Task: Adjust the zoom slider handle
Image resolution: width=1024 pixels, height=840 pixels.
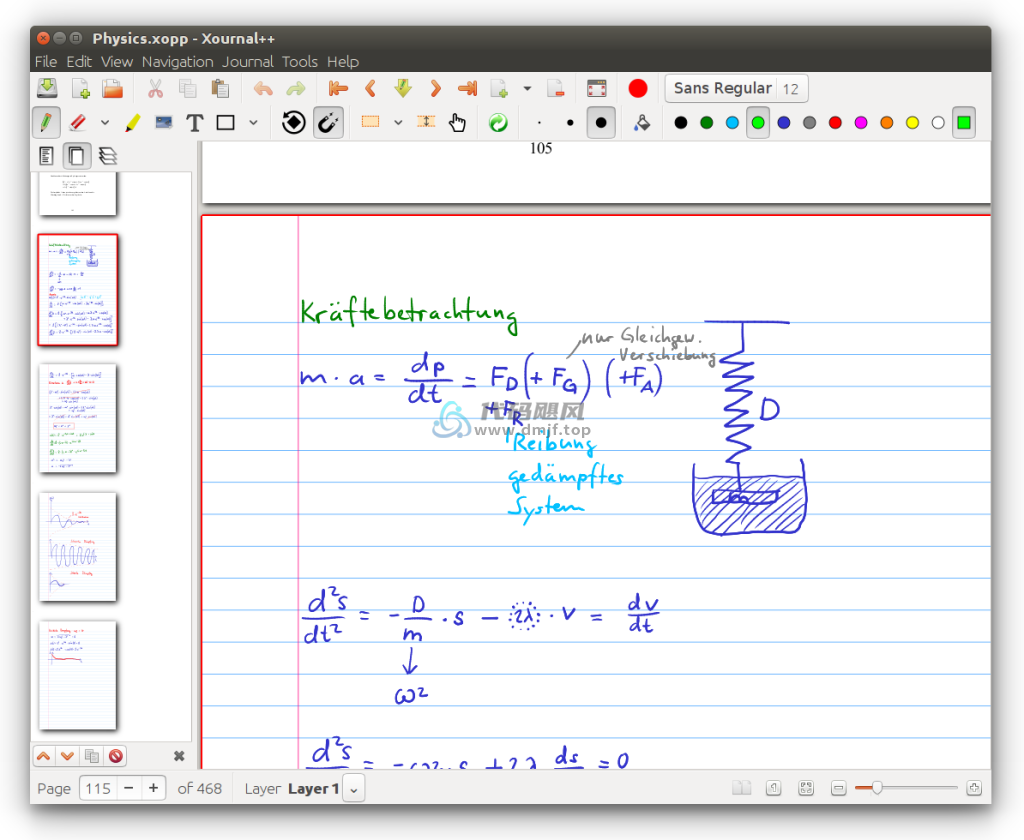Action: pos(877,788)
